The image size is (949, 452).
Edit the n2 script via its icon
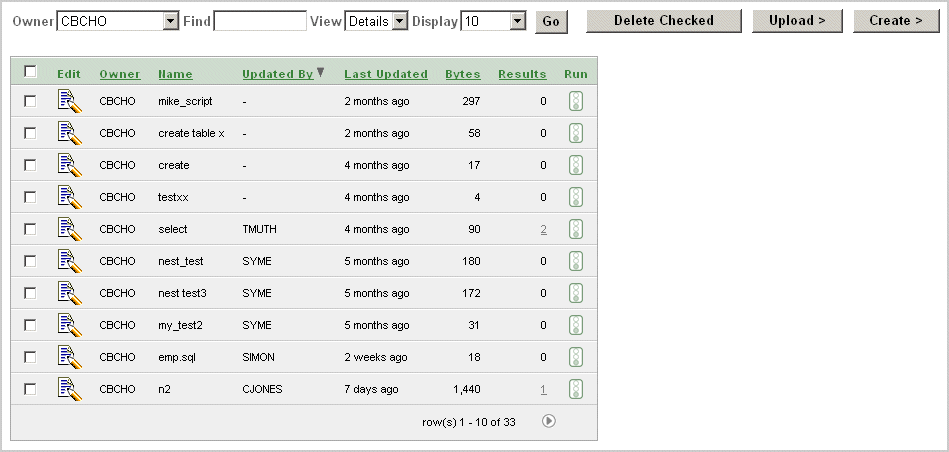pyautogui.click(x=68, y=389)
